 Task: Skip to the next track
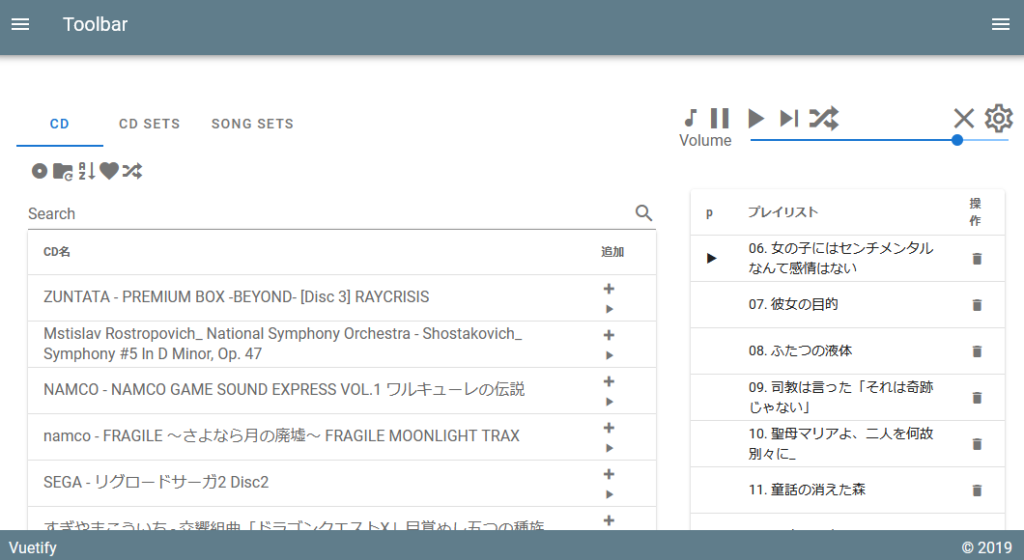point(789,119)
